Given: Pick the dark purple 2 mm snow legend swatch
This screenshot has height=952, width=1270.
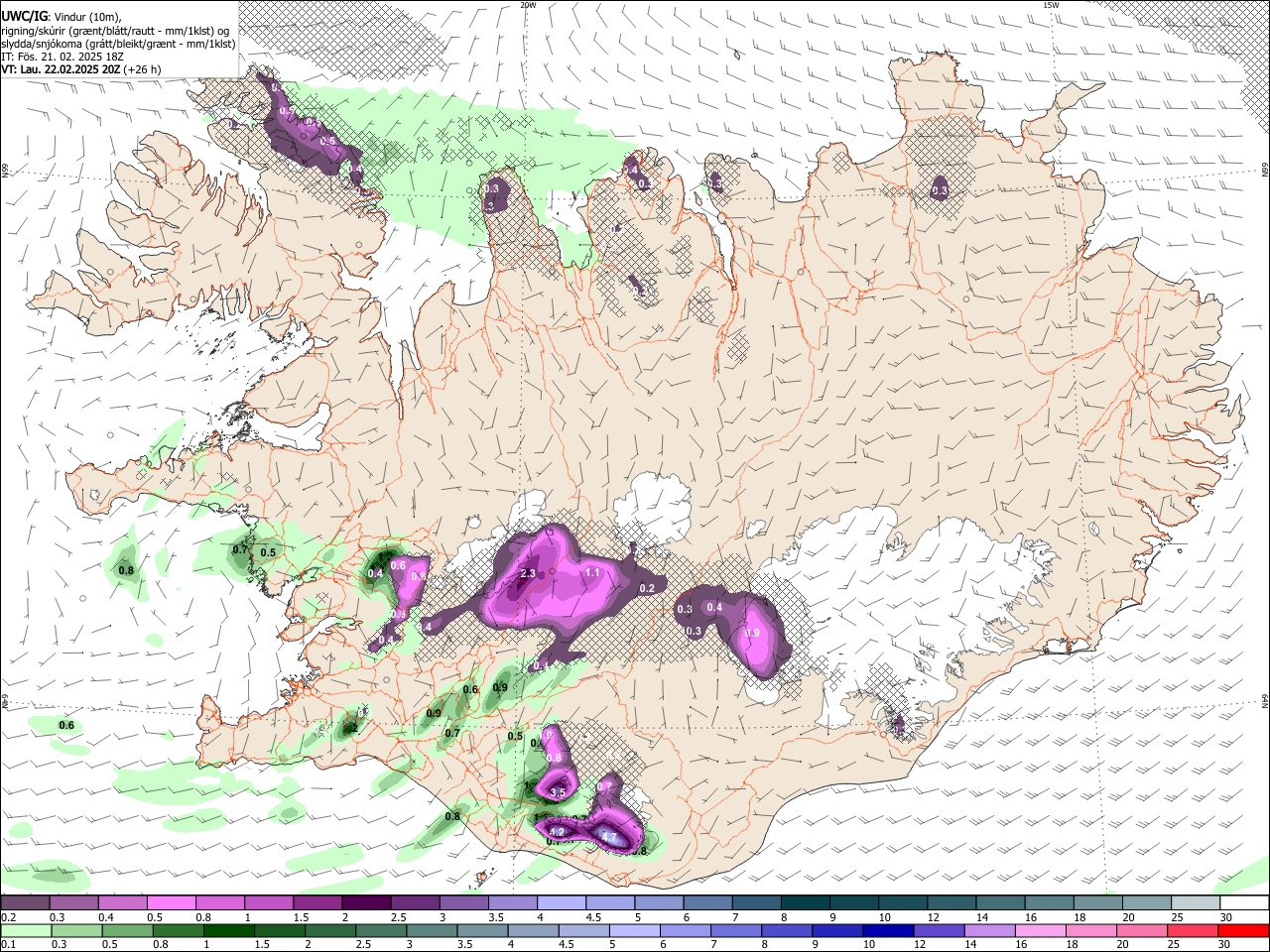Looking at the screenshot, I should click(x=366, y=903).
